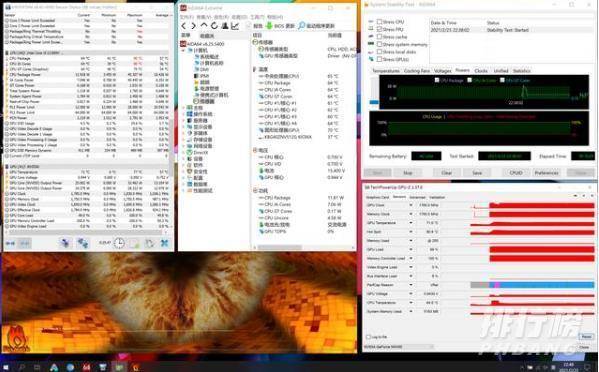Open GPU Load sensor dropdown in GPU-Z

pos(411,249)
